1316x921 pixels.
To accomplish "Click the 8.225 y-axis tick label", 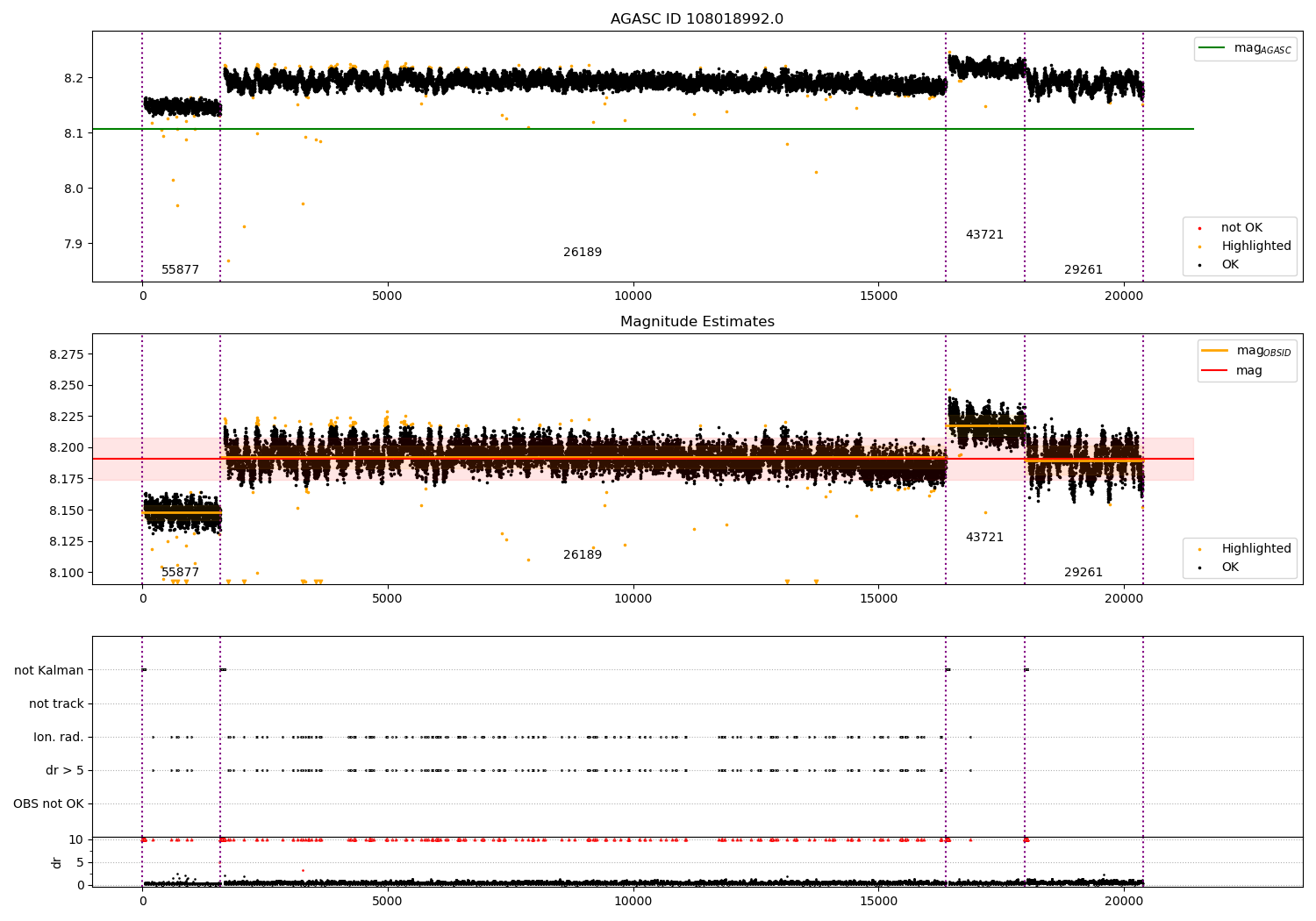I will [x=66, y=417].
